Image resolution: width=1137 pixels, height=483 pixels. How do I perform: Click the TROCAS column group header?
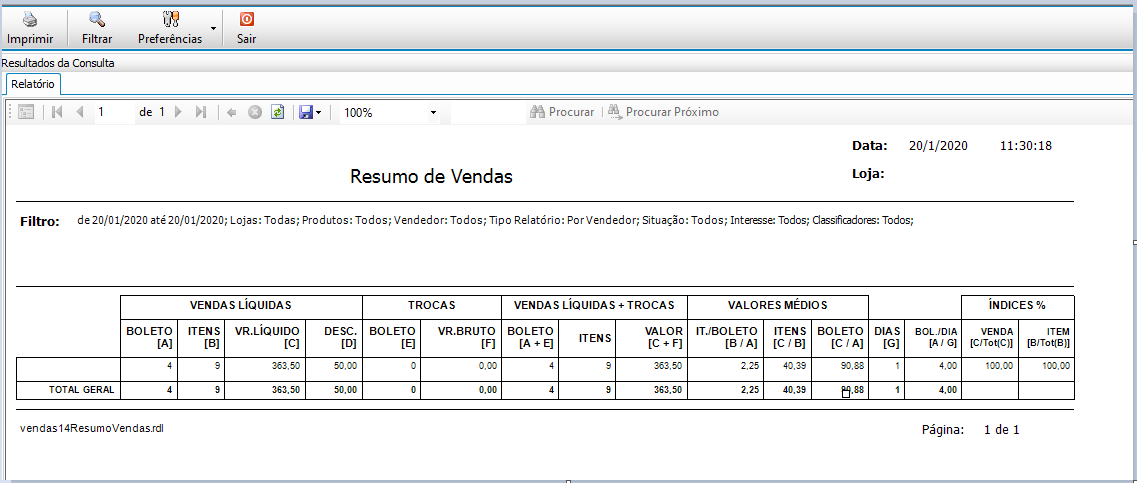pyautogui.click(x=431, y=305)
